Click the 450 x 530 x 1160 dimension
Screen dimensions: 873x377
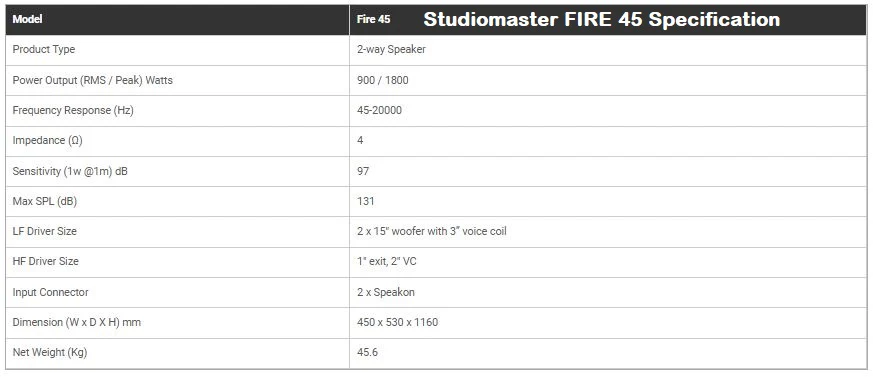point(398,322)
